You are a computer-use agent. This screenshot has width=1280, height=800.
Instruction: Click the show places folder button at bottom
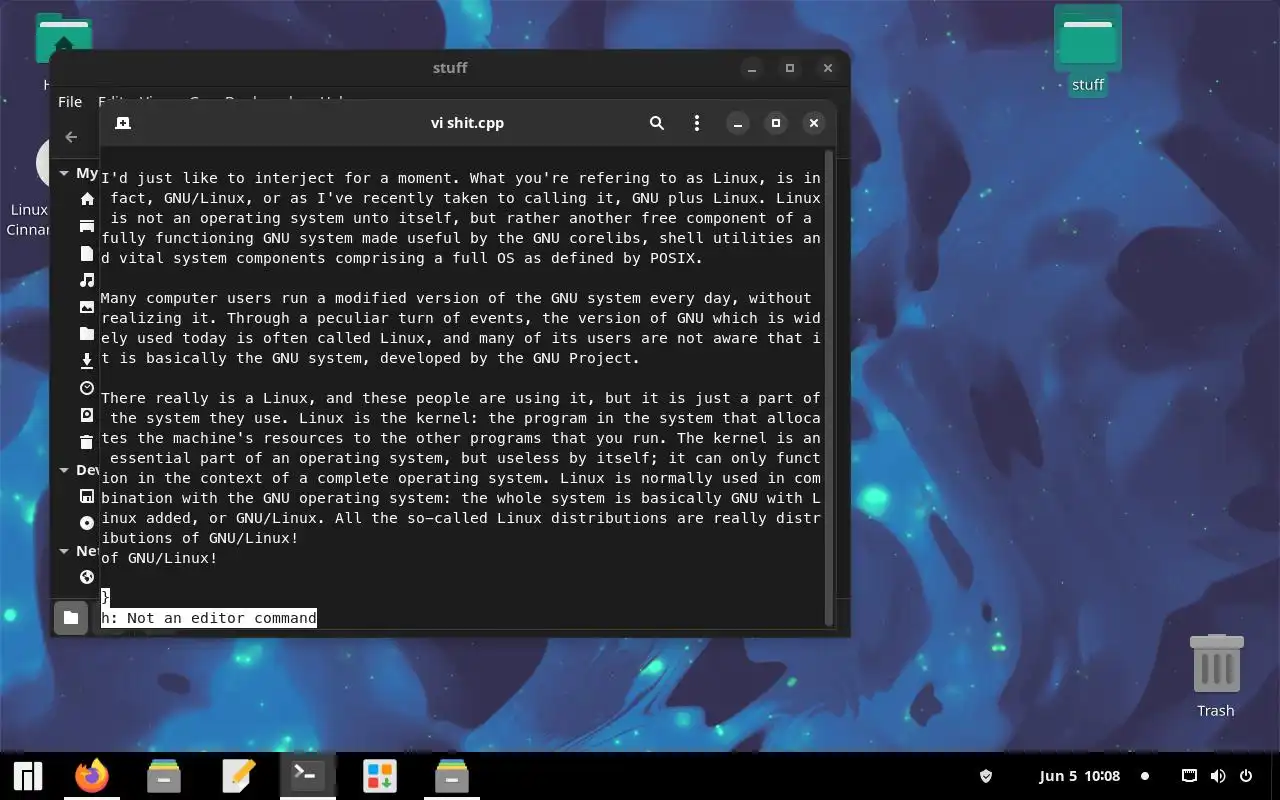[x=71, y=617]
